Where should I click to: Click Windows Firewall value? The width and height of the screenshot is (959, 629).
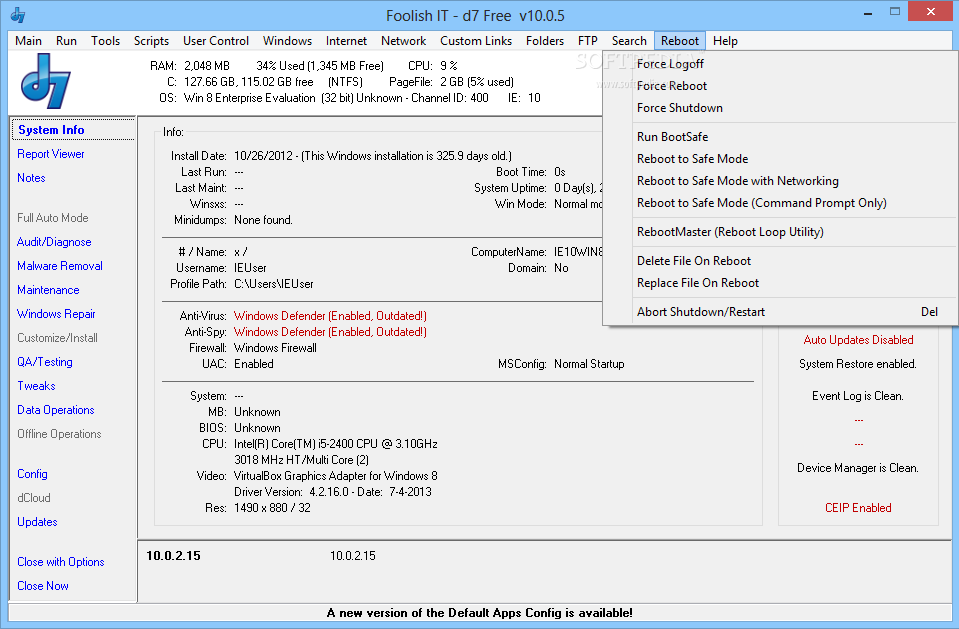[275, 348]
